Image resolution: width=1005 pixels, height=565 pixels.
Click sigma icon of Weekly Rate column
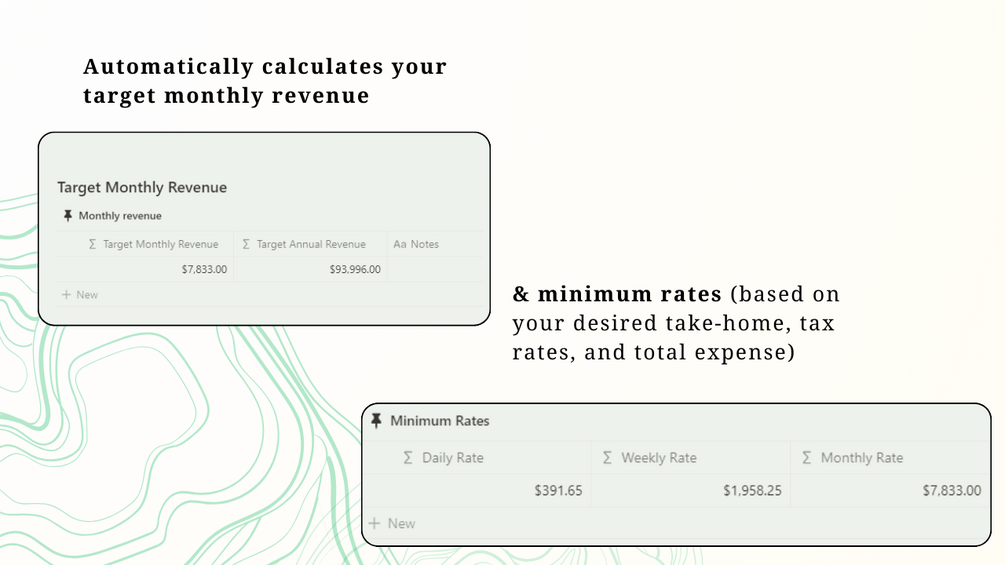[x=607, y=457]
